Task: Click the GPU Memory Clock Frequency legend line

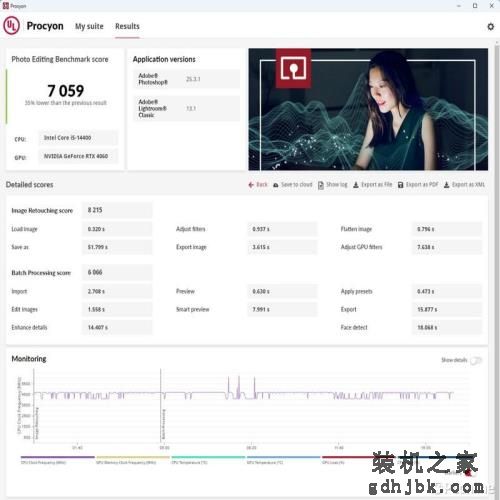Action: tap(133, 457)
